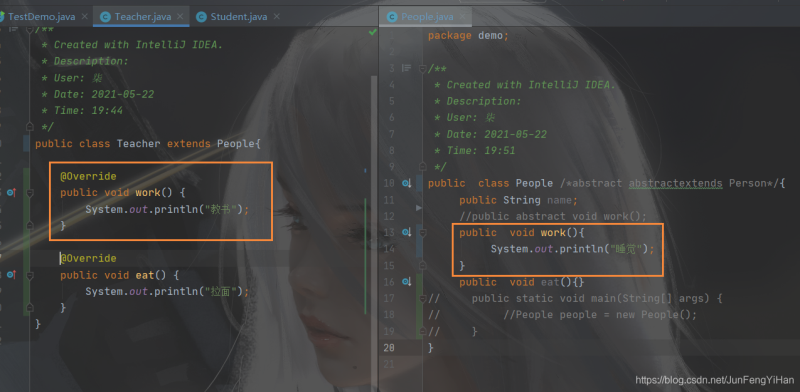800x392 pixels.
Task: Click the green inspection checkmark in Teacher editor
Action: (x=373, y=32)
